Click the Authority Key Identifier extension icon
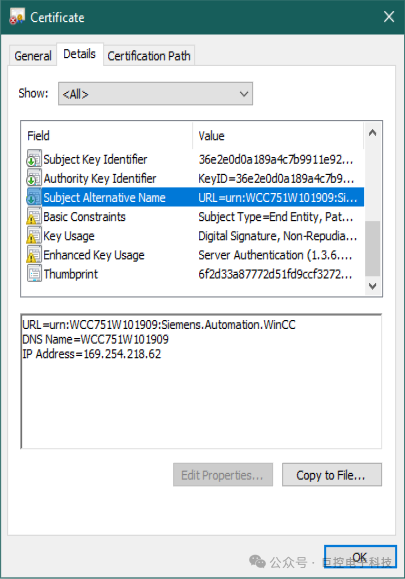405x579 pixels. click(34, 178)
